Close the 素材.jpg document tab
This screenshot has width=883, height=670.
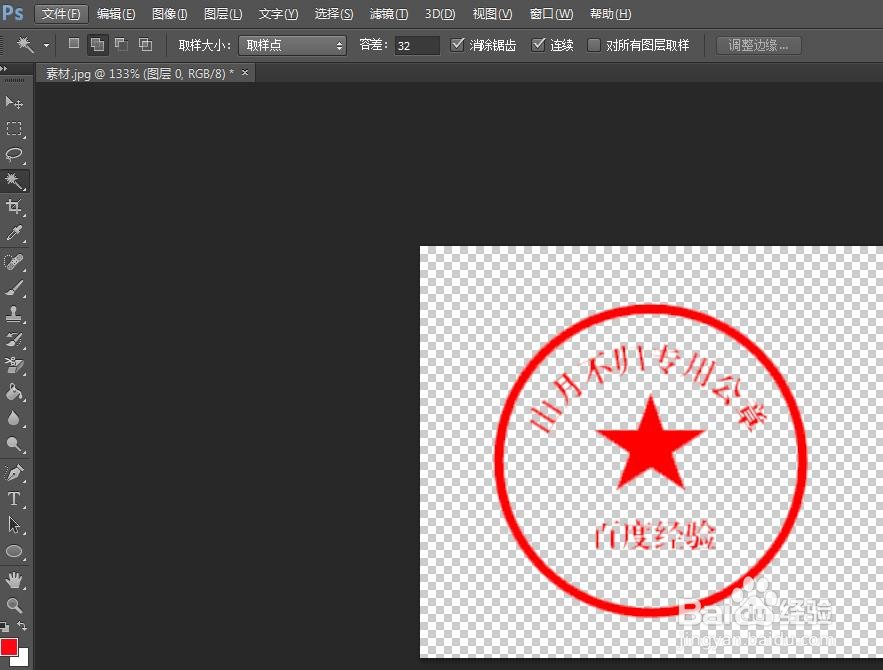click(245, 73)
